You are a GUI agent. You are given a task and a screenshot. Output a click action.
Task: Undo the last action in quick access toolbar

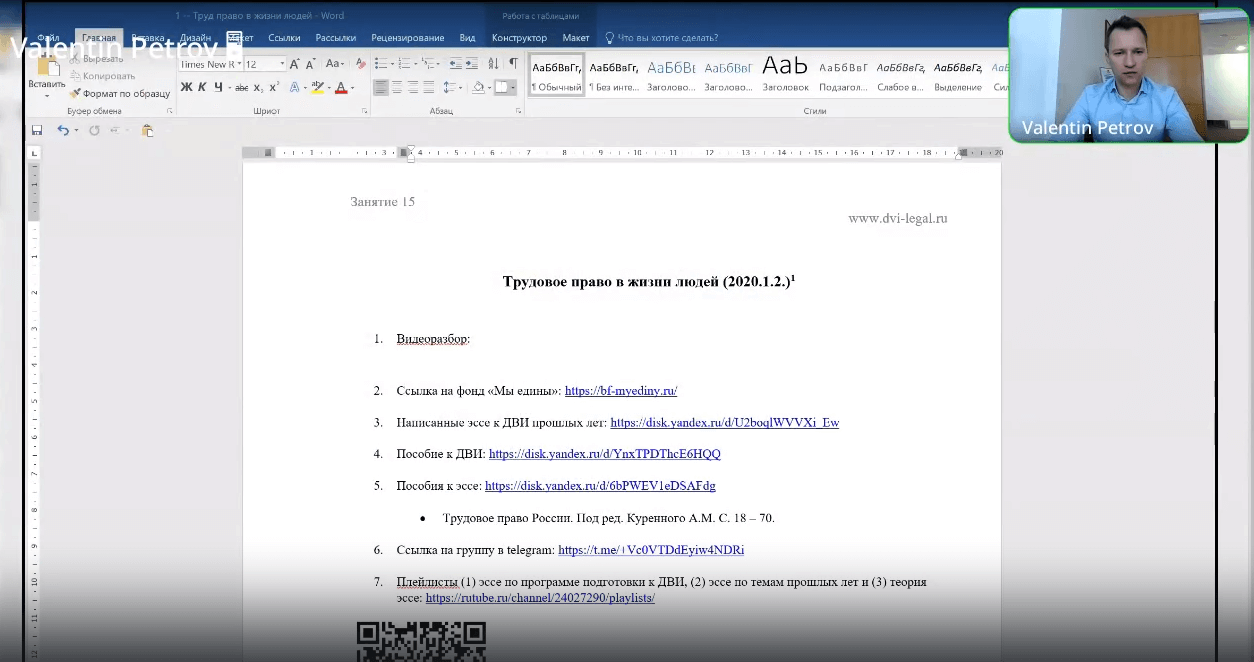(63, 130)
